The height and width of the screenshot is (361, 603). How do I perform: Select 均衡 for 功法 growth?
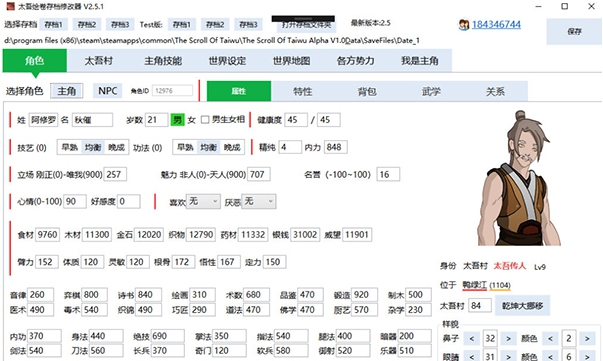[x=208, y=147]
